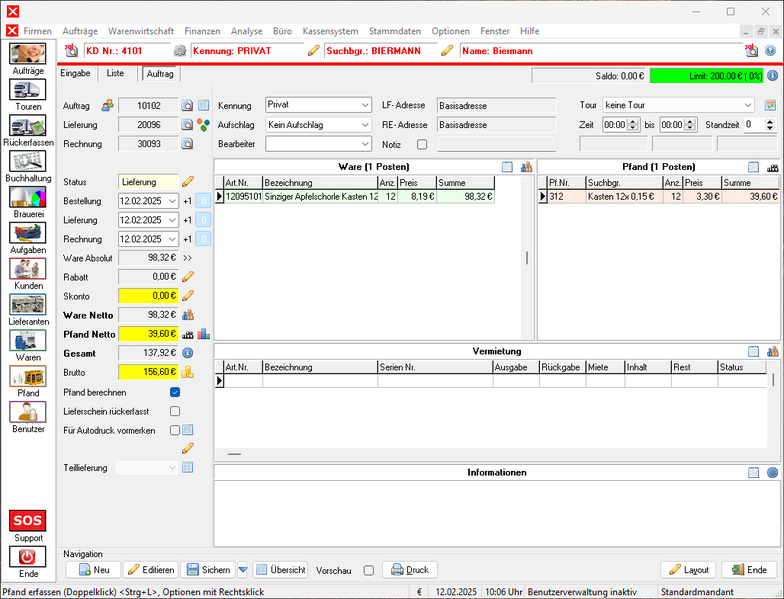This screenshot has width=784, height=599.
Task: Enable the Lieferschein rückerfasst checkbox
Action: (175, 411)
